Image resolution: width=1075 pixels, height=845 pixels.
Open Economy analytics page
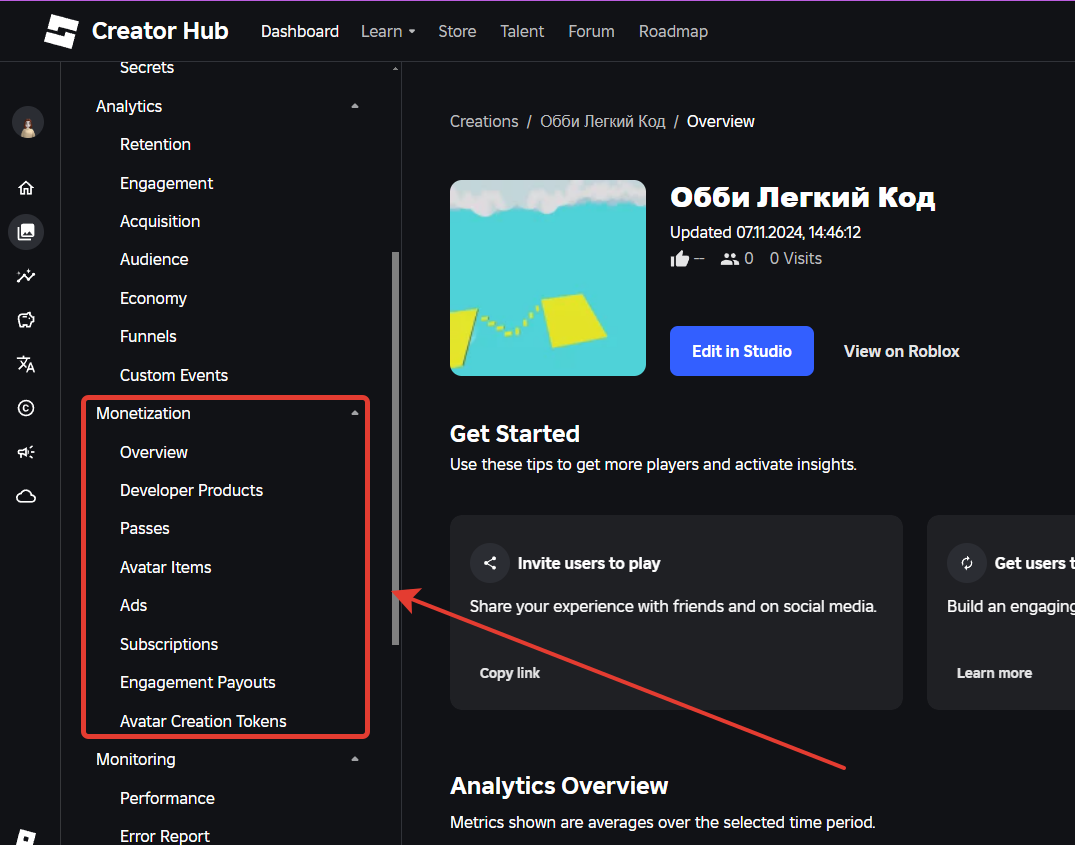(x=154, y=298)
